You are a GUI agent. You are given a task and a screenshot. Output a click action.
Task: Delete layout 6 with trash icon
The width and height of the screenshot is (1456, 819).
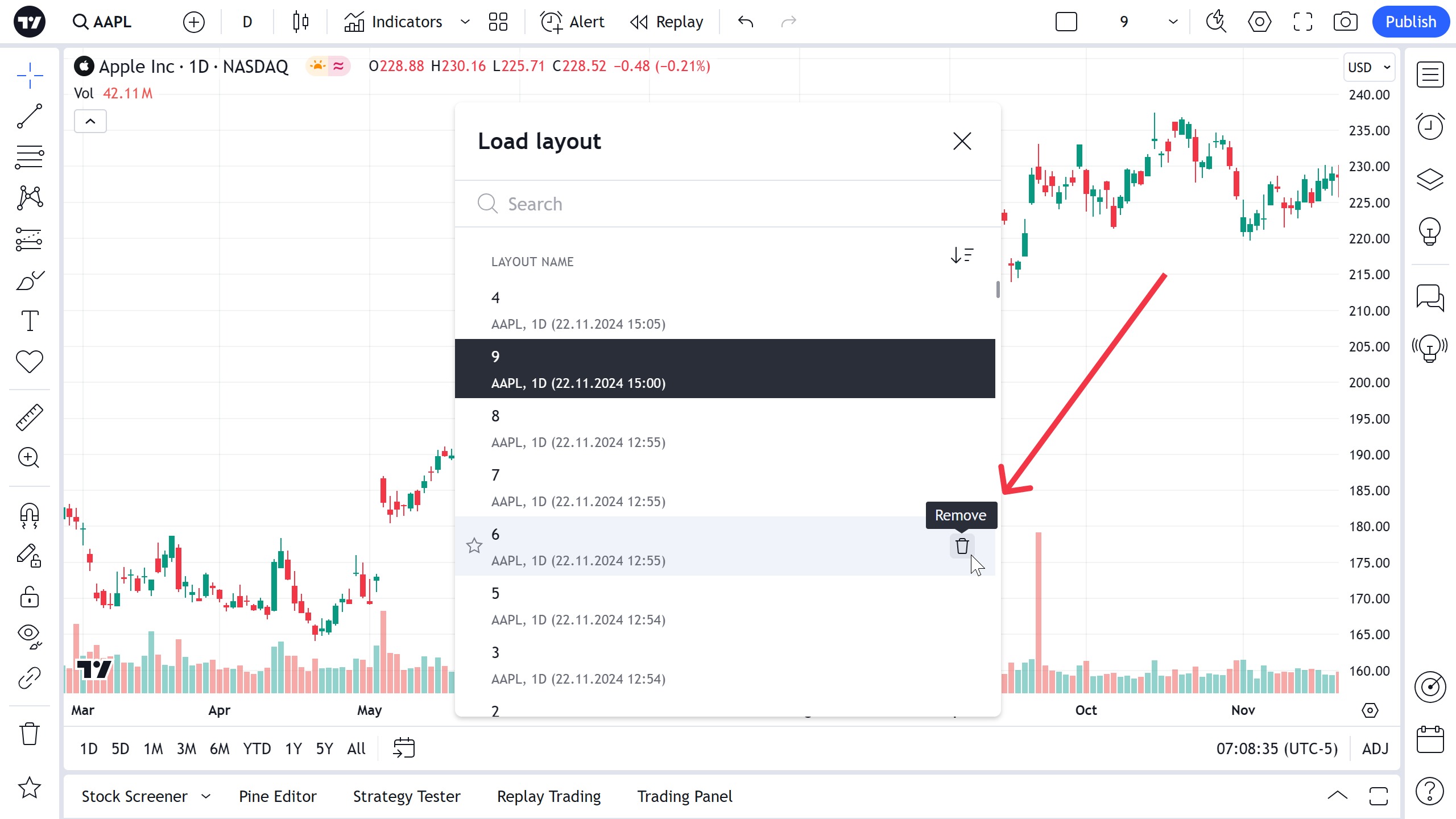(962, 546)
